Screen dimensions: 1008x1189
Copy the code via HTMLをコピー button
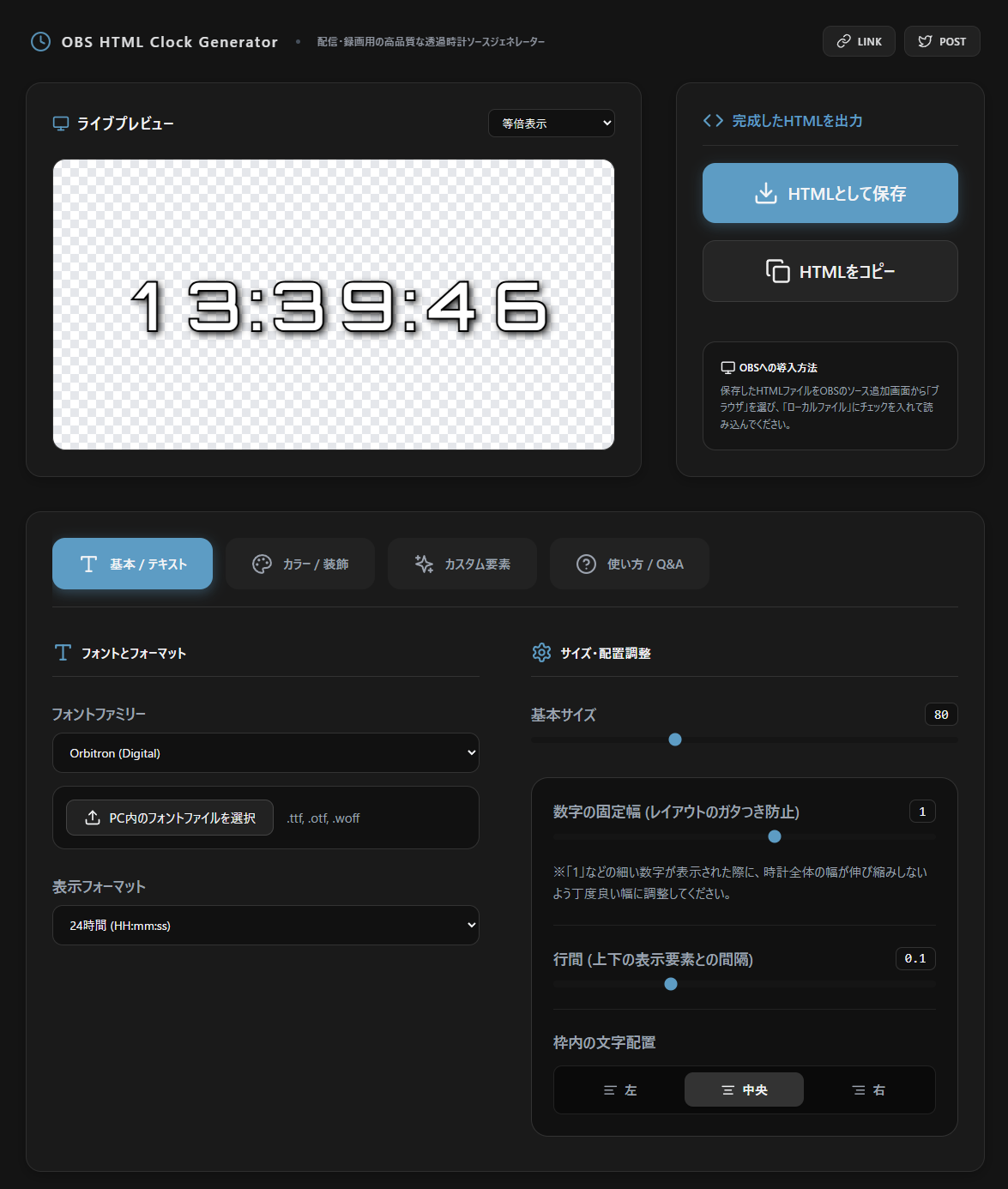(830, 271)
